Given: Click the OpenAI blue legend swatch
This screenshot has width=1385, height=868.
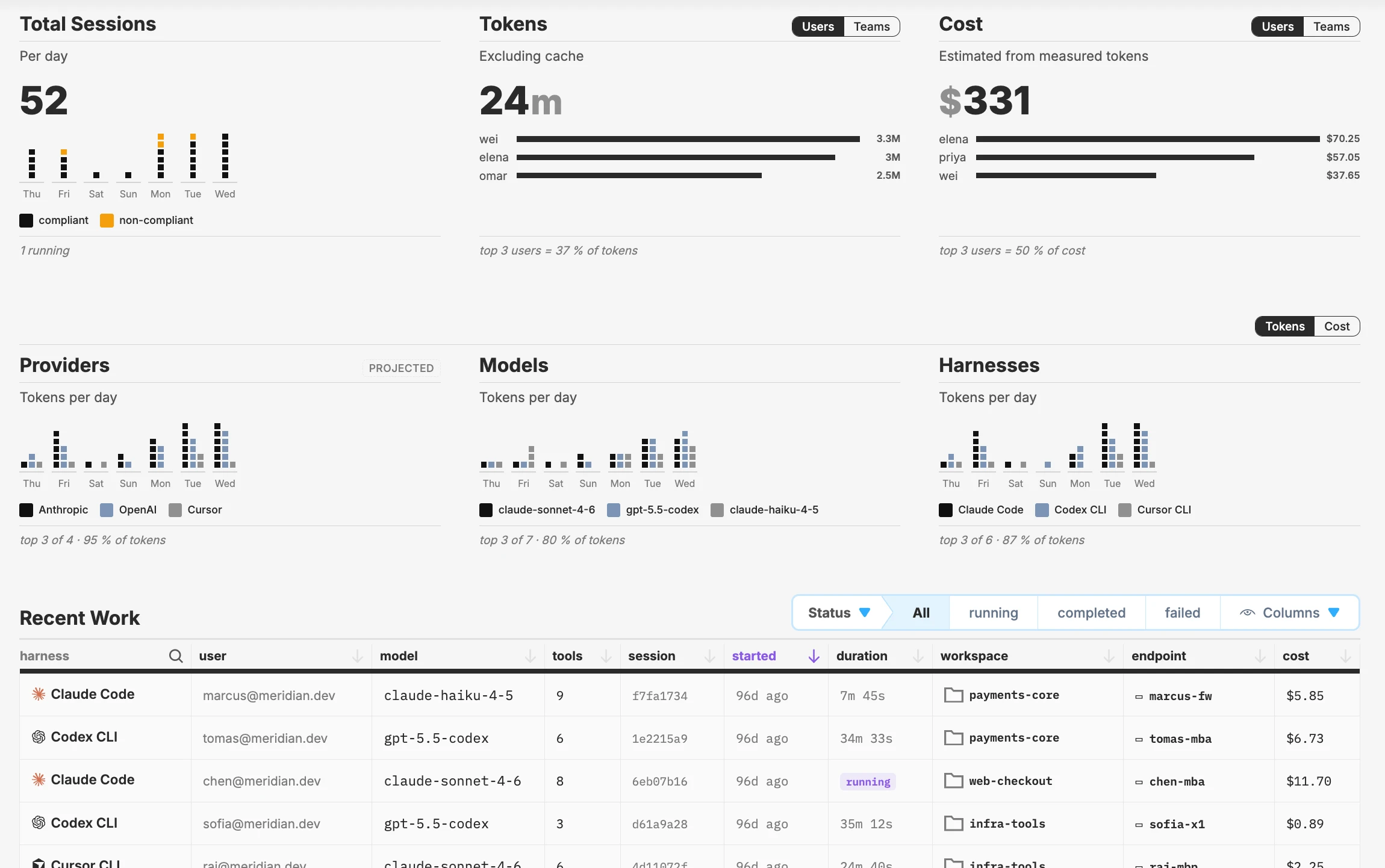Looking at the screenshot, I should pos(107,510).
